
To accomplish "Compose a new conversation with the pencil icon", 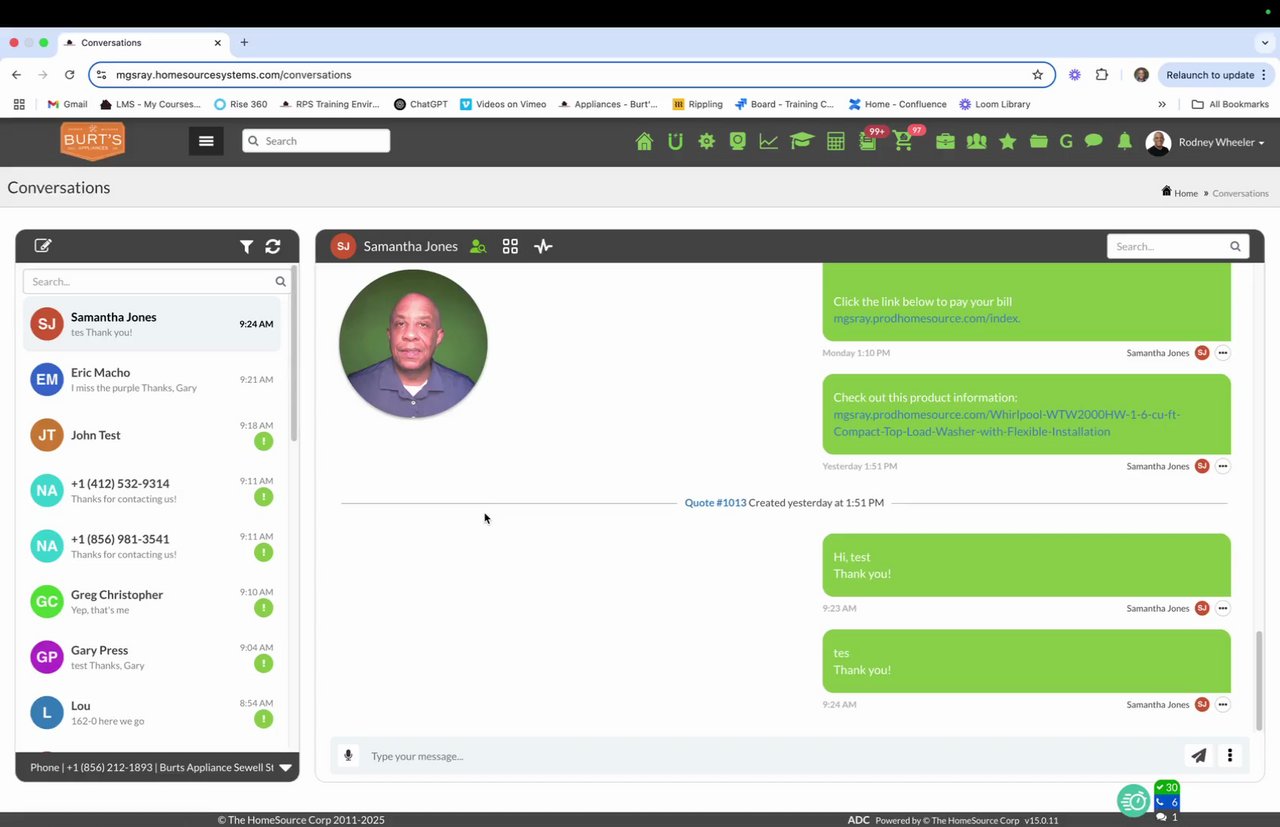I will pyautogui.click(x=43, y=246).
